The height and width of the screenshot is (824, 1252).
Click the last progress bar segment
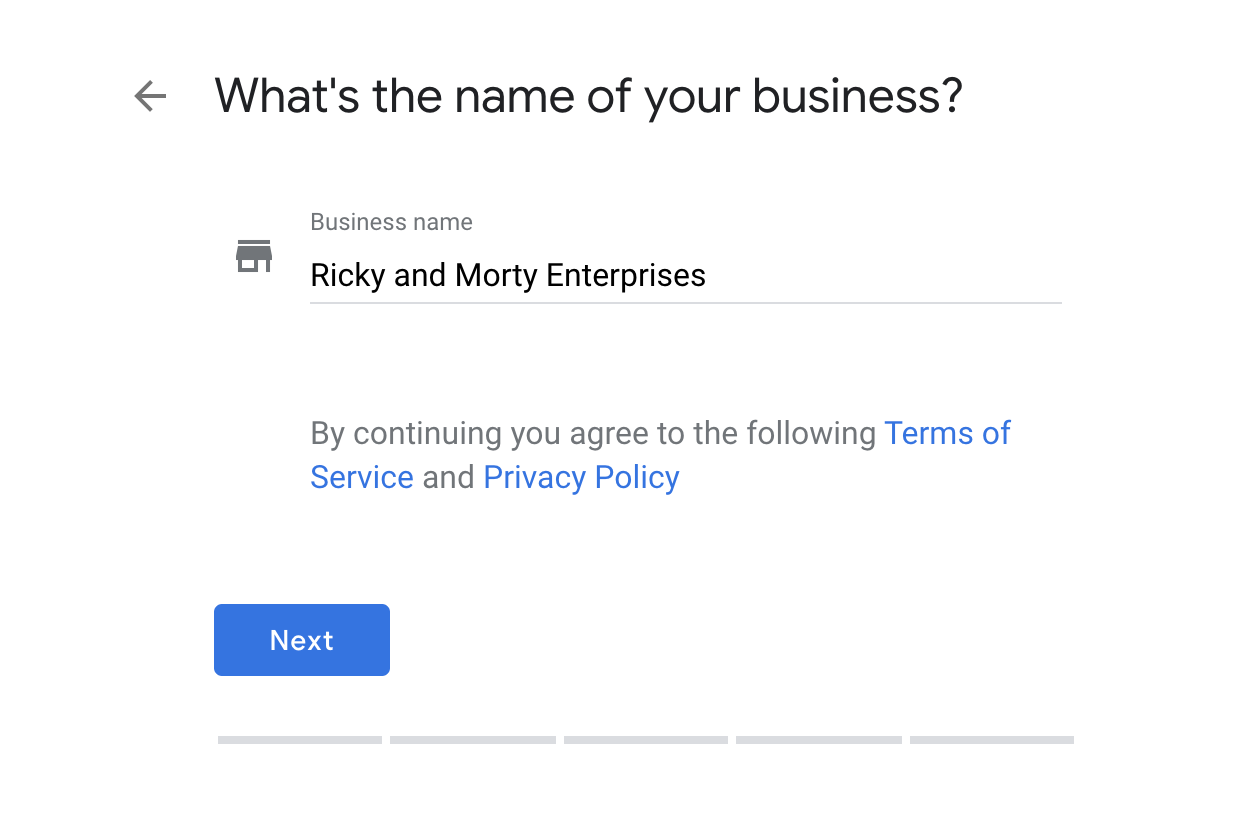point(992,740)
